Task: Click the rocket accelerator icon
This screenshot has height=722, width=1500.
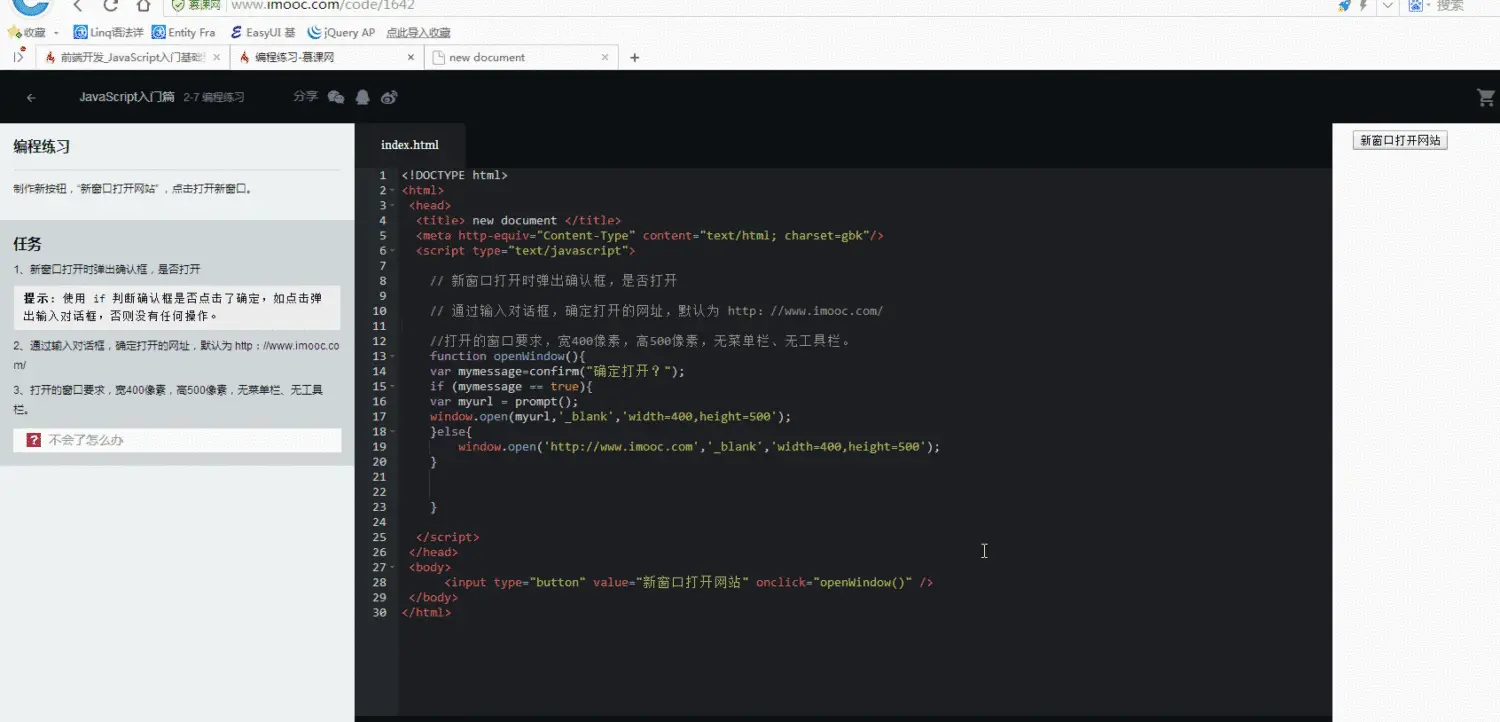Action: tap(1344, 6)
